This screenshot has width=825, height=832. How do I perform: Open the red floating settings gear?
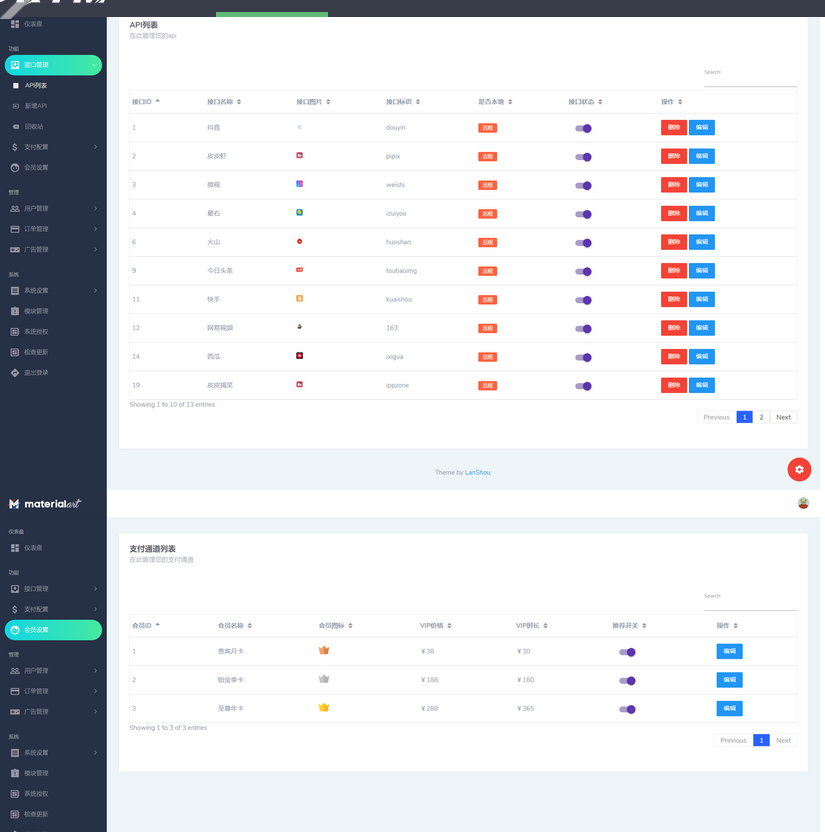[x=798, y=469]
